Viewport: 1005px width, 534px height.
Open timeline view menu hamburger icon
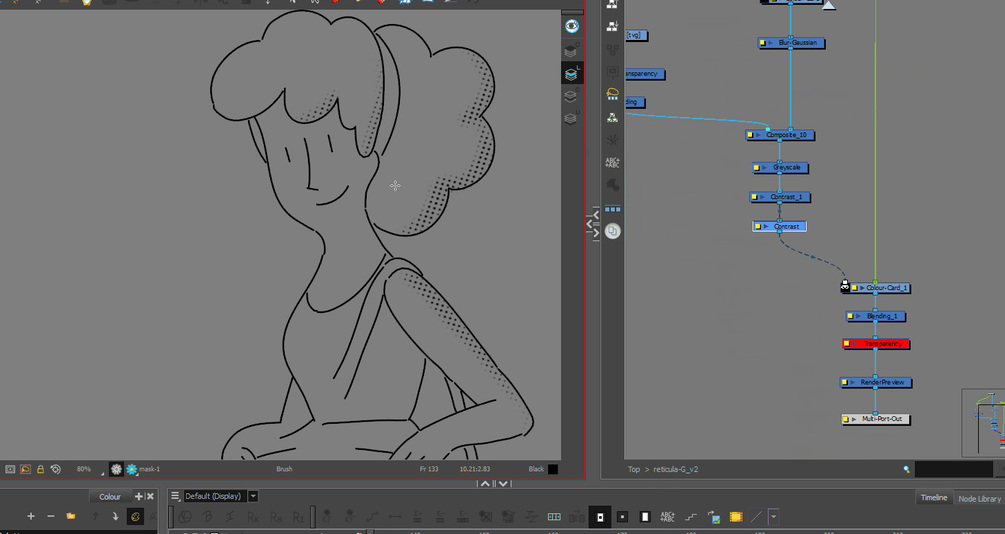(175, 496)
